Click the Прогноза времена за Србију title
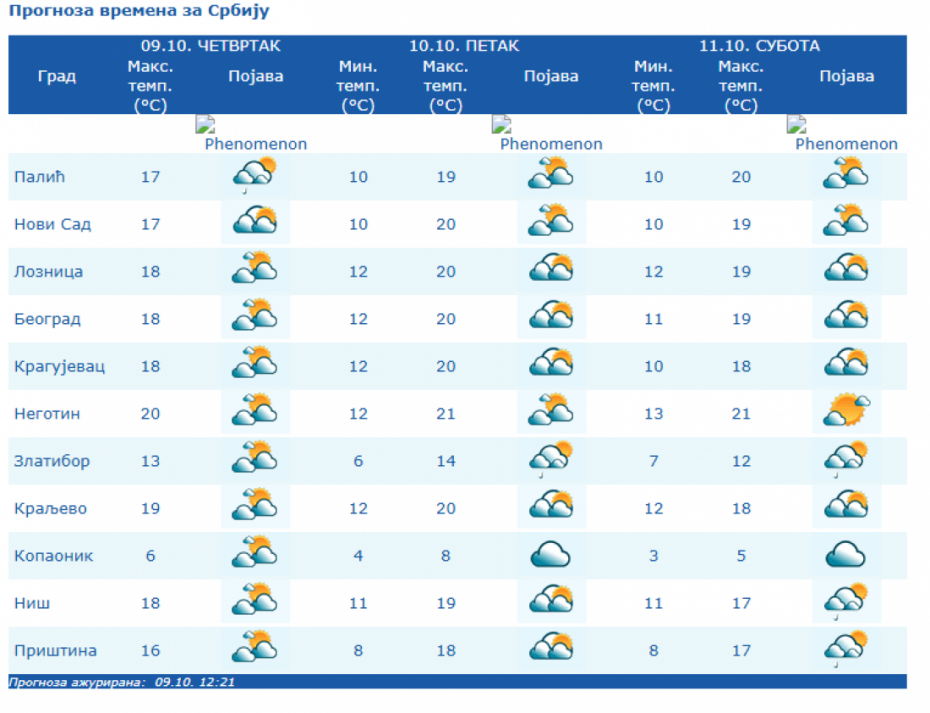Image resolution: width=930 pixels, height=713 pixels. coord(139,12)
